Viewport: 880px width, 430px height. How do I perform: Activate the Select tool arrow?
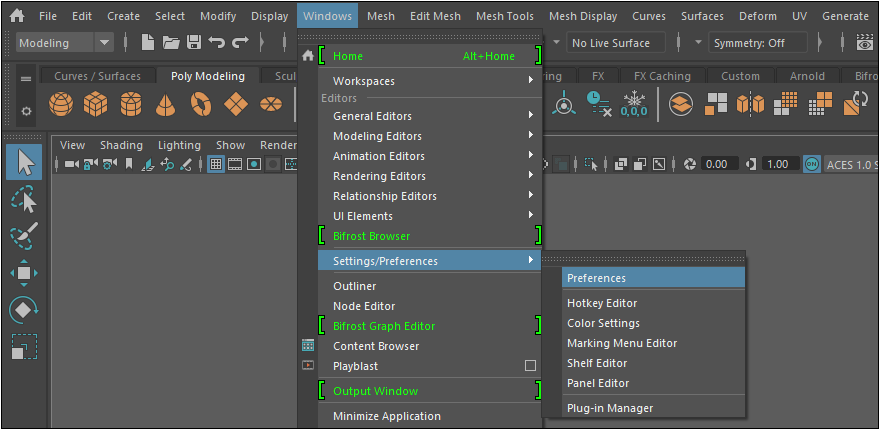point(24,162)
